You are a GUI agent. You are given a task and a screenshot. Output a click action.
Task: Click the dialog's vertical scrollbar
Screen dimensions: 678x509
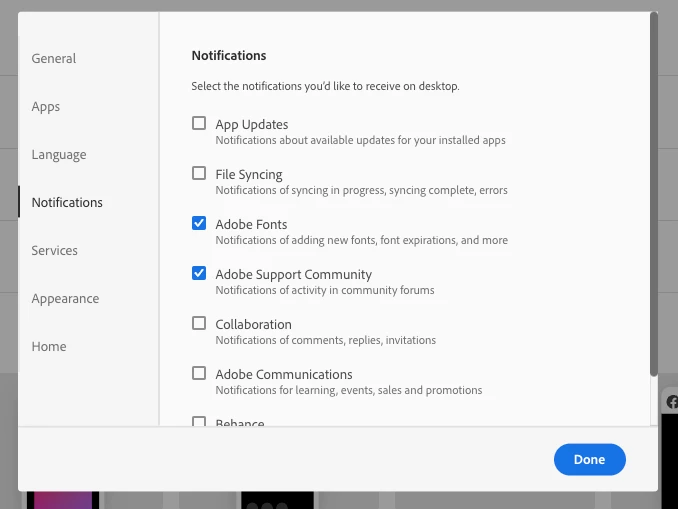point(654,195)
